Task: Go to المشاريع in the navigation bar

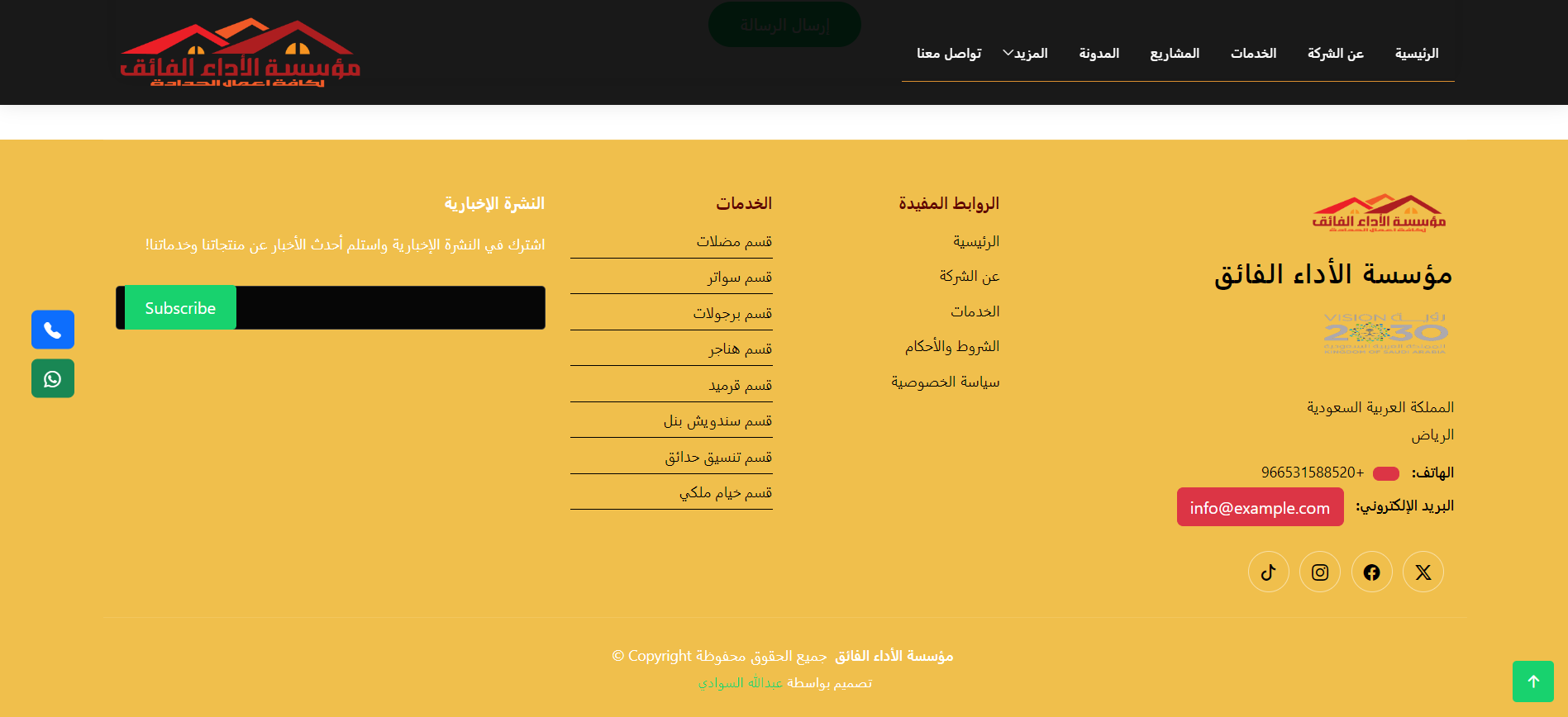Action: (x=1174, y=54)
